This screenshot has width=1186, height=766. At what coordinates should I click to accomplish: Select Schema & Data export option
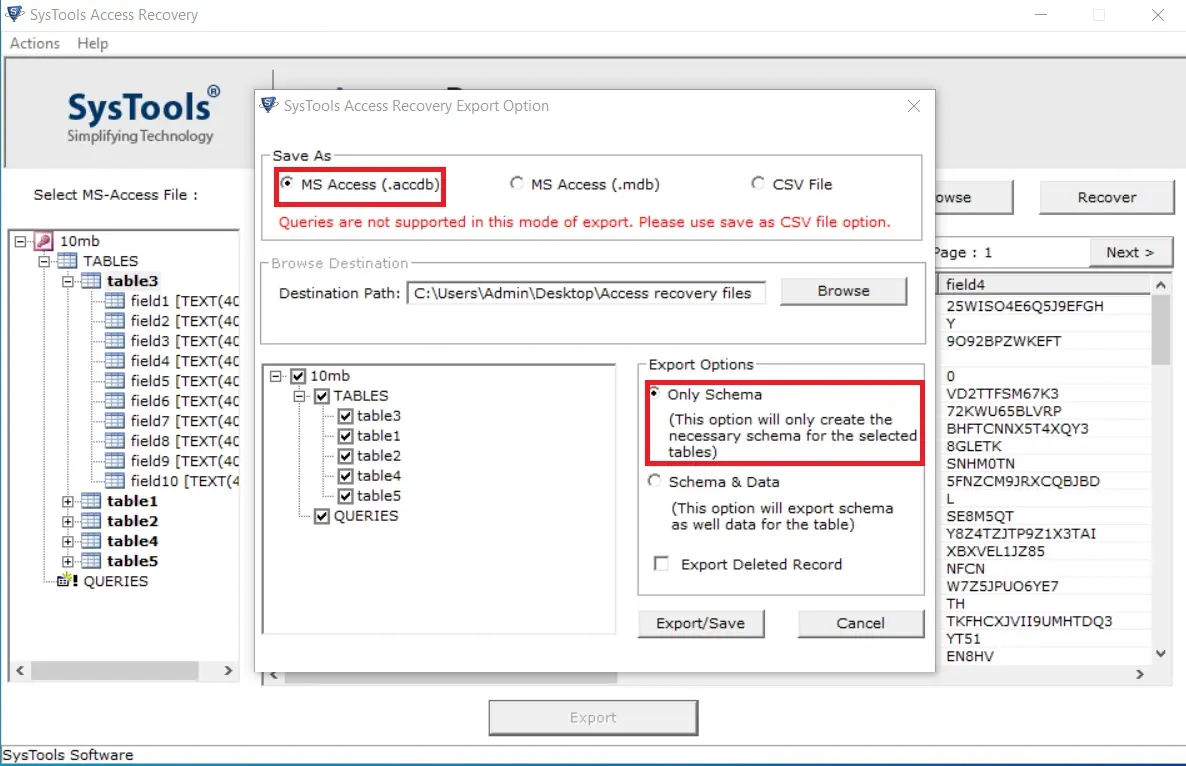654,481
